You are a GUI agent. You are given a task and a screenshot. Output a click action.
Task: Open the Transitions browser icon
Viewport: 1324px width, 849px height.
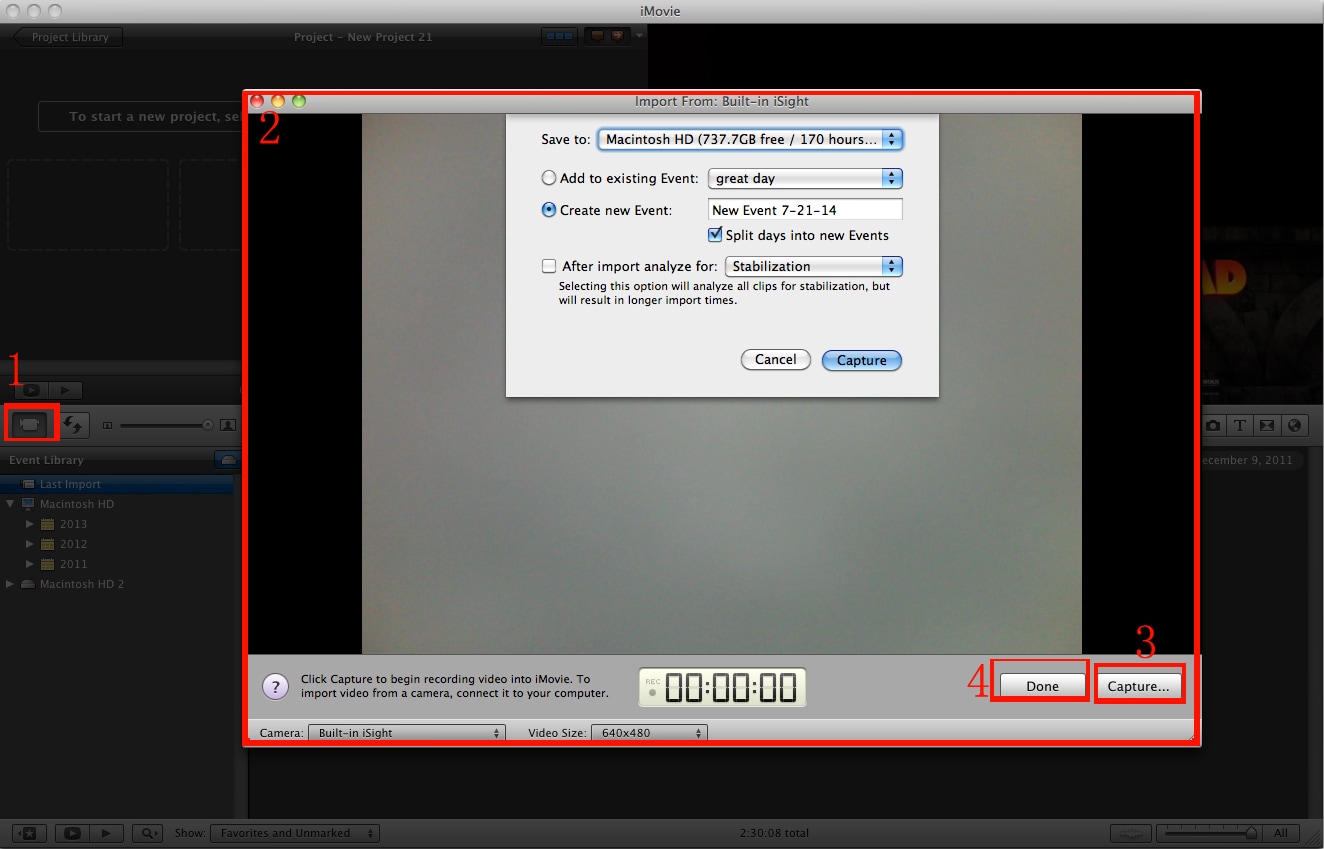click(1267, 425)
